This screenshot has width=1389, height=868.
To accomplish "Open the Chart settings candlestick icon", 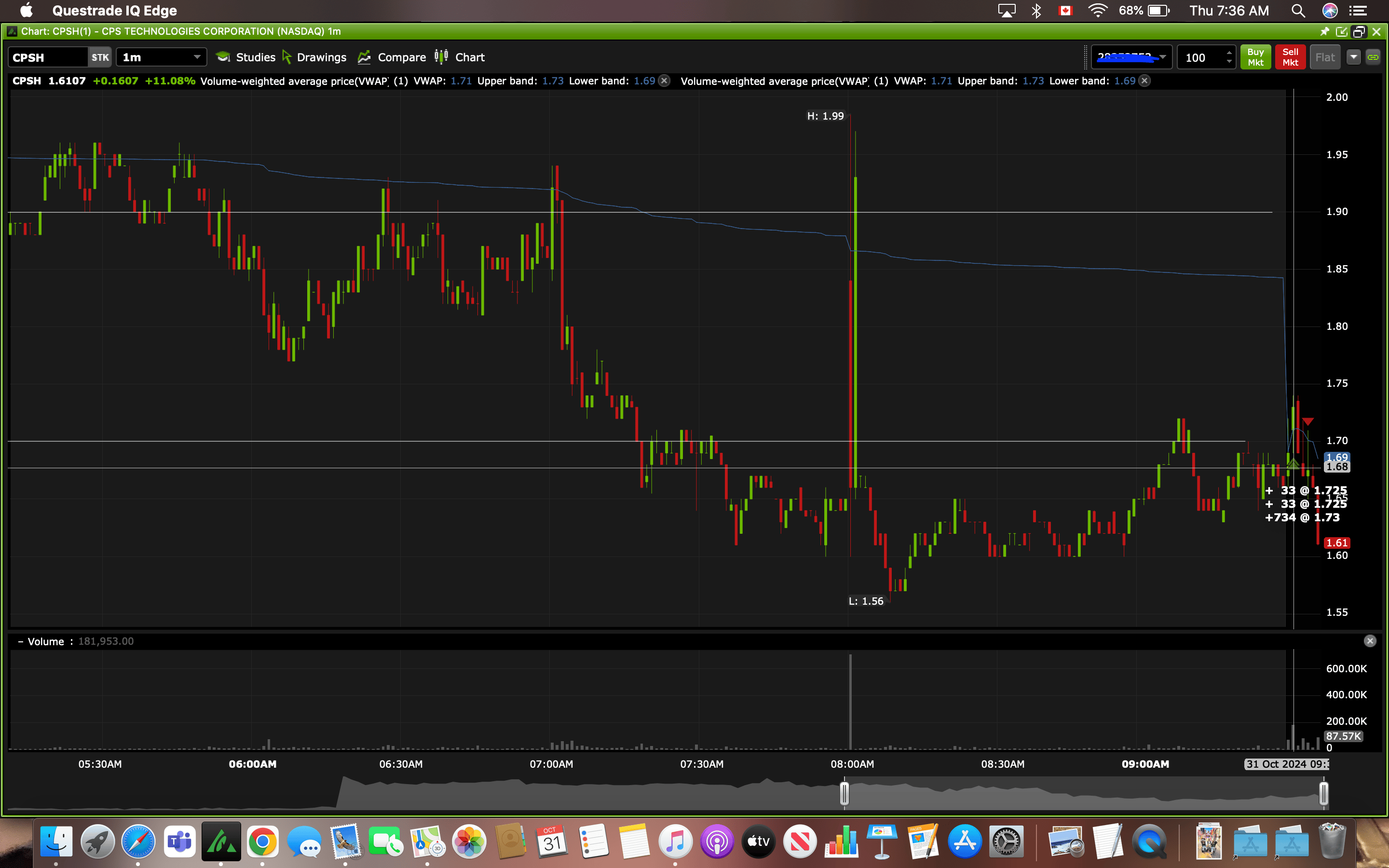I will point(441,56).
